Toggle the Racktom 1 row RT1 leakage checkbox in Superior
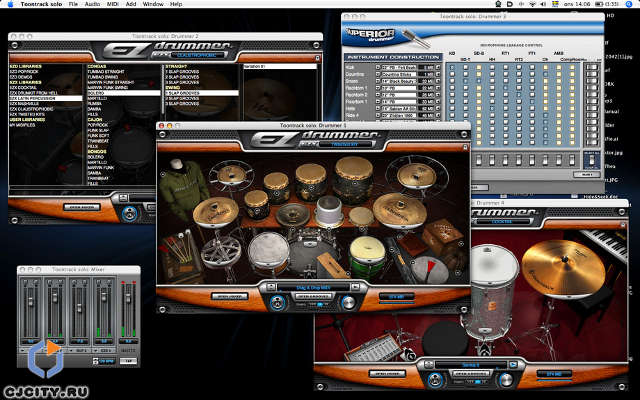 pos(505,88)
